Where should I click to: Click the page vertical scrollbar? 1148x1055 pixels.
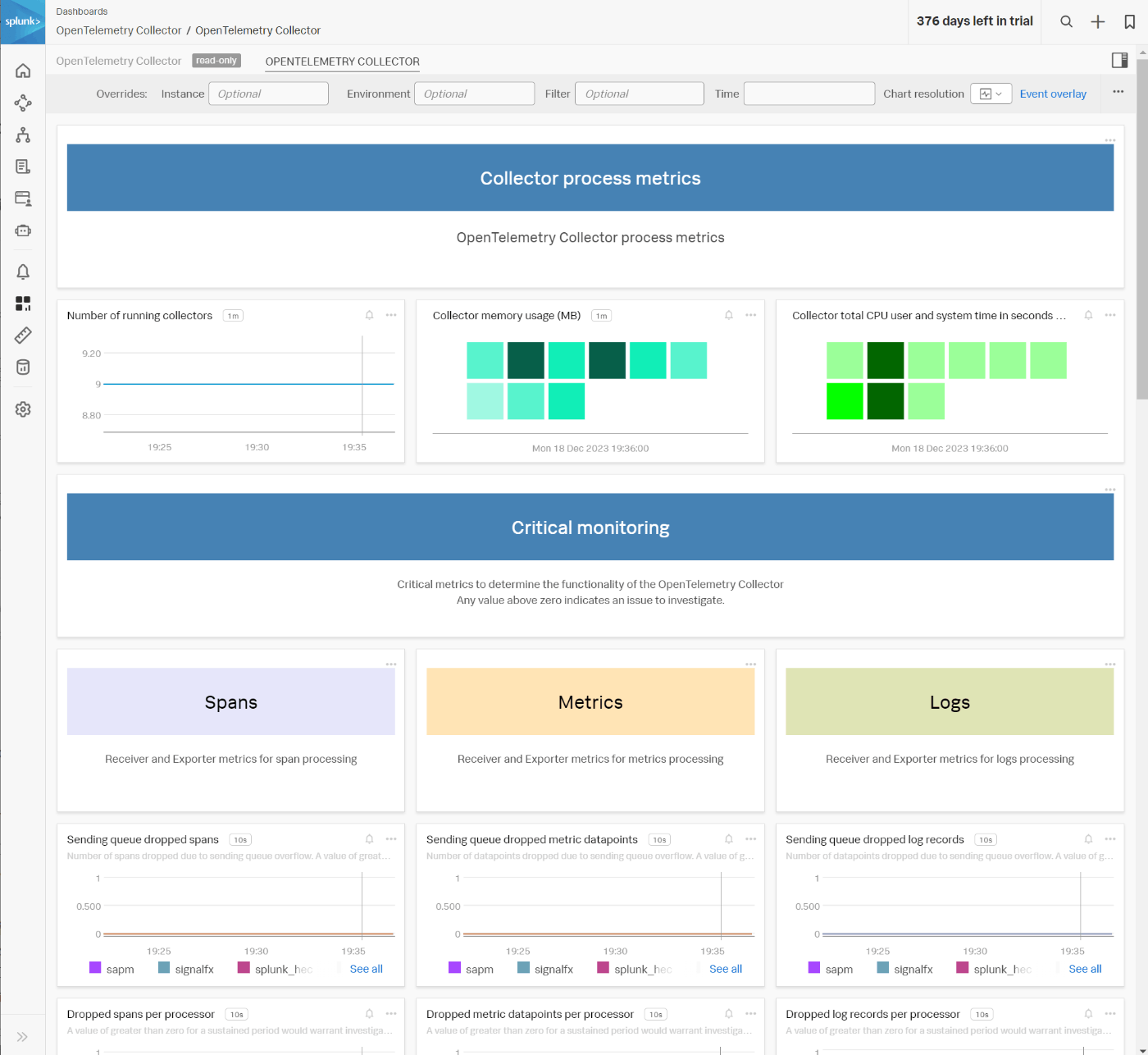[x=1142, y=228]
